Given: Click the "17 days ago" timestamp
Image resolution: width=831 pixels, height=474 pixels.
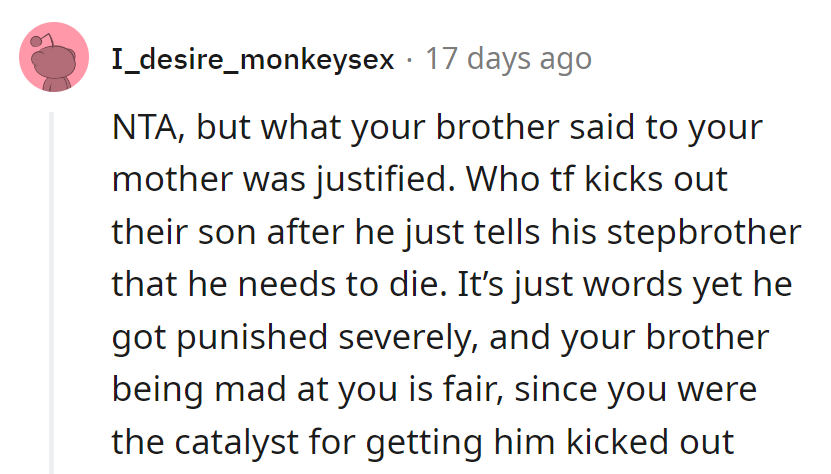Looking at the screenshot, I should coord(508,59).
